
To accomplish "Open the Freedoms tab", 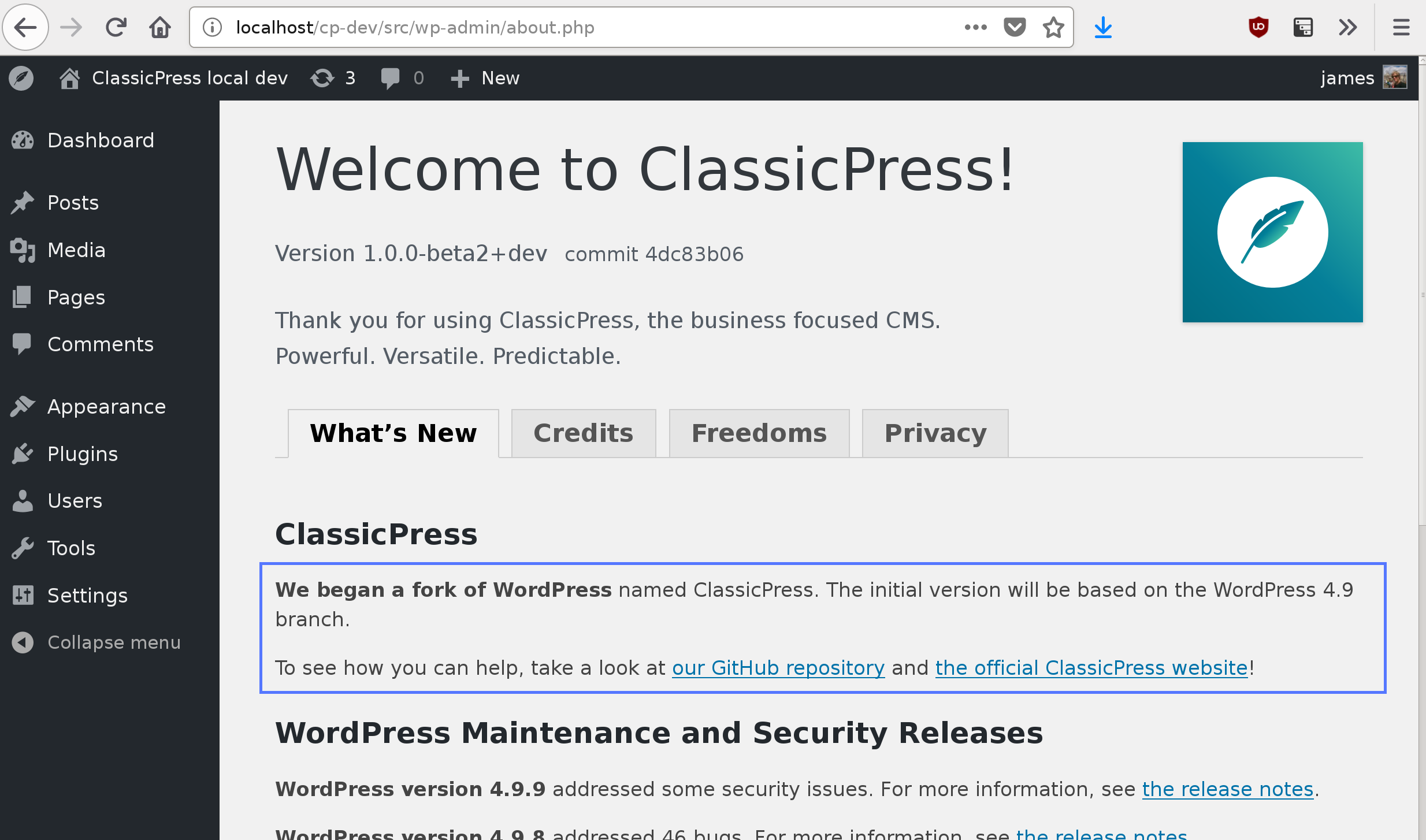I will click(759, 433).
